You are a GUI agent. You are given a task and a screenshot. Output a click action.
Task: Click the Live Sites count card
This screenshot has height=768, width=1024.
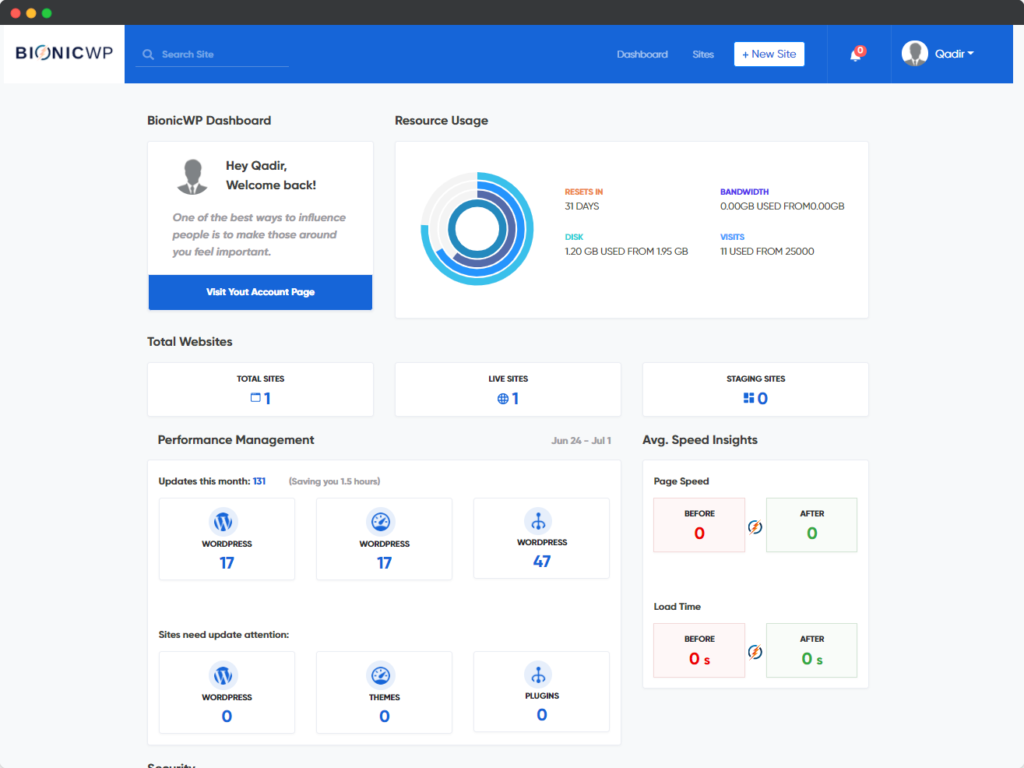[508, 389]
